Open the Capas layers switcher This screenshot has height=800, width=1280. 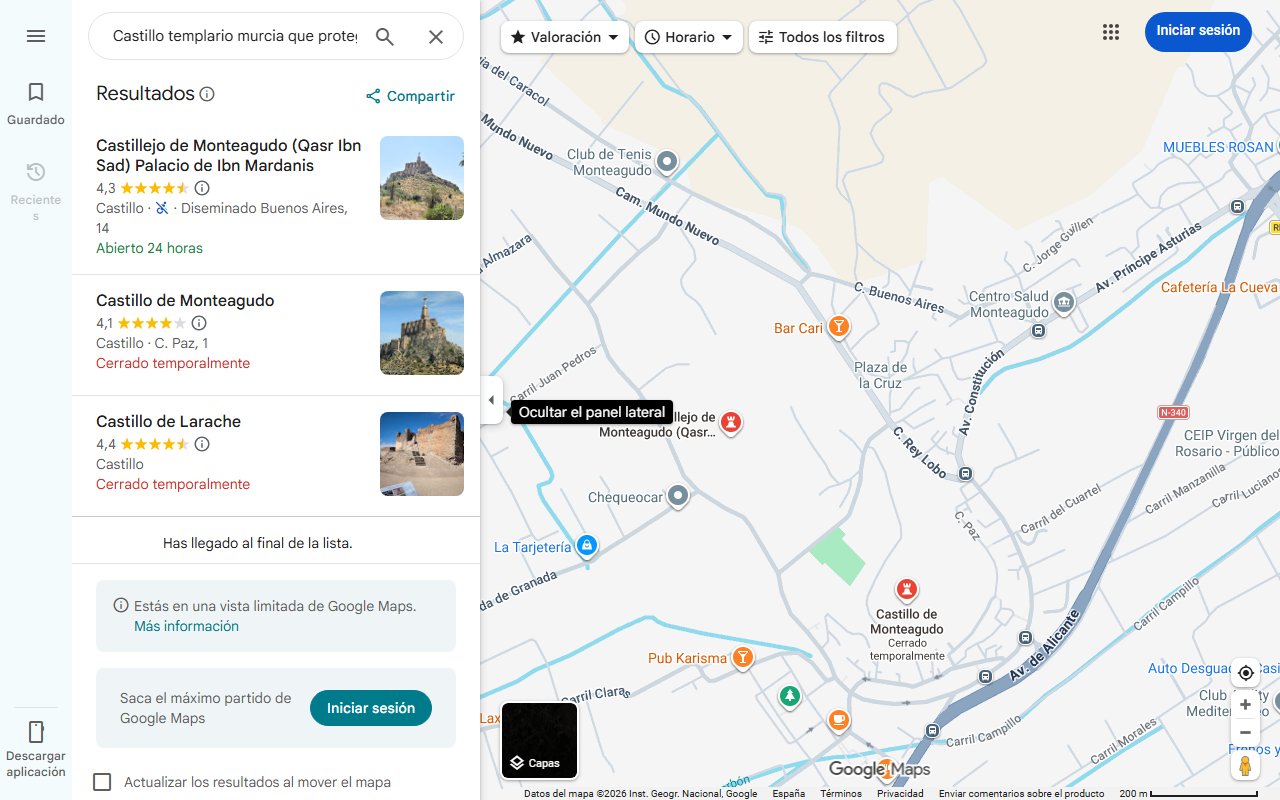click(539, 741)
